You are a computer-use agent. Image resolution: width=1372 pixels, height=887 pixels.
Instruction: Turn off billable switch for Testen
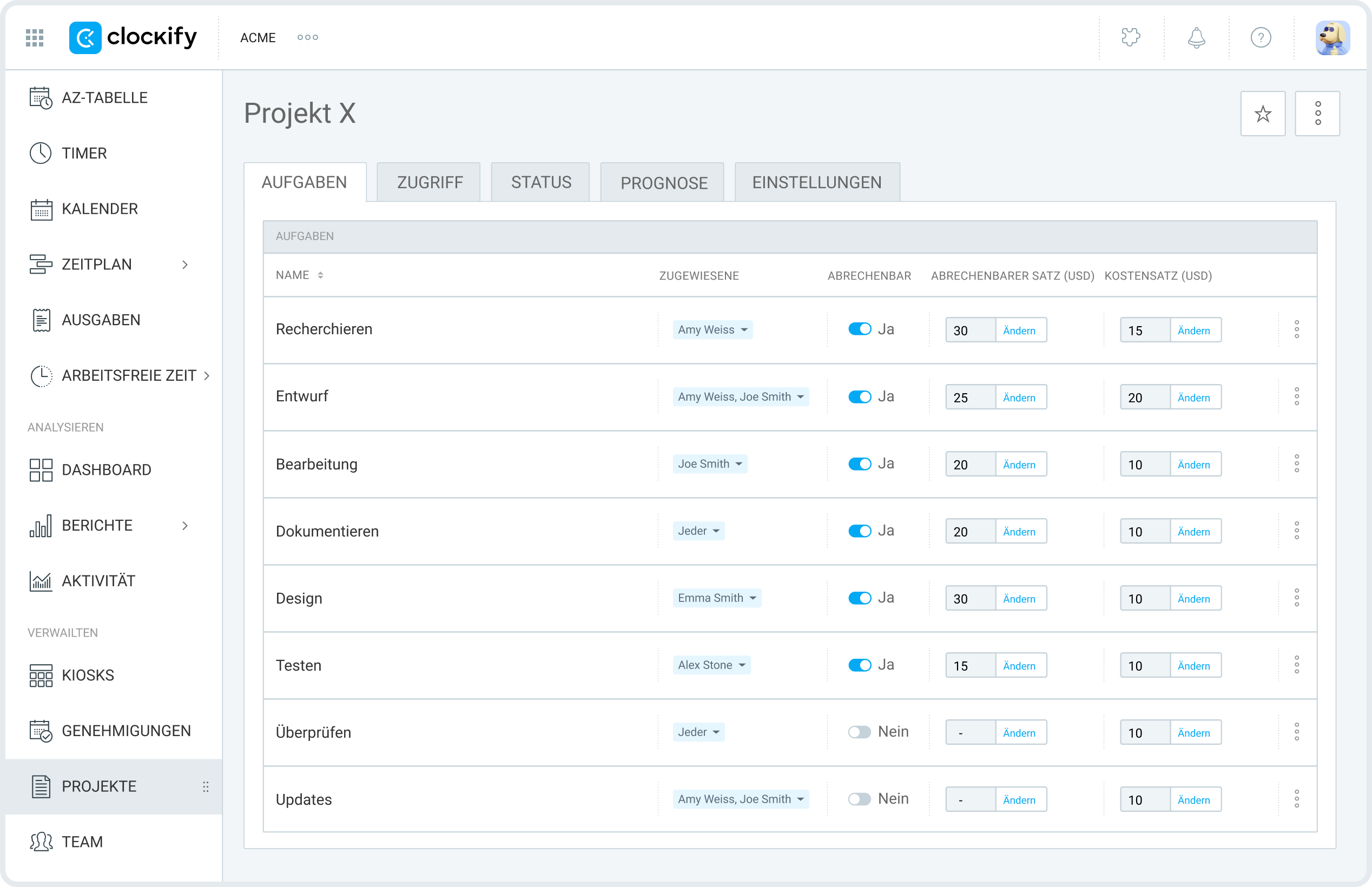[860, 665]
